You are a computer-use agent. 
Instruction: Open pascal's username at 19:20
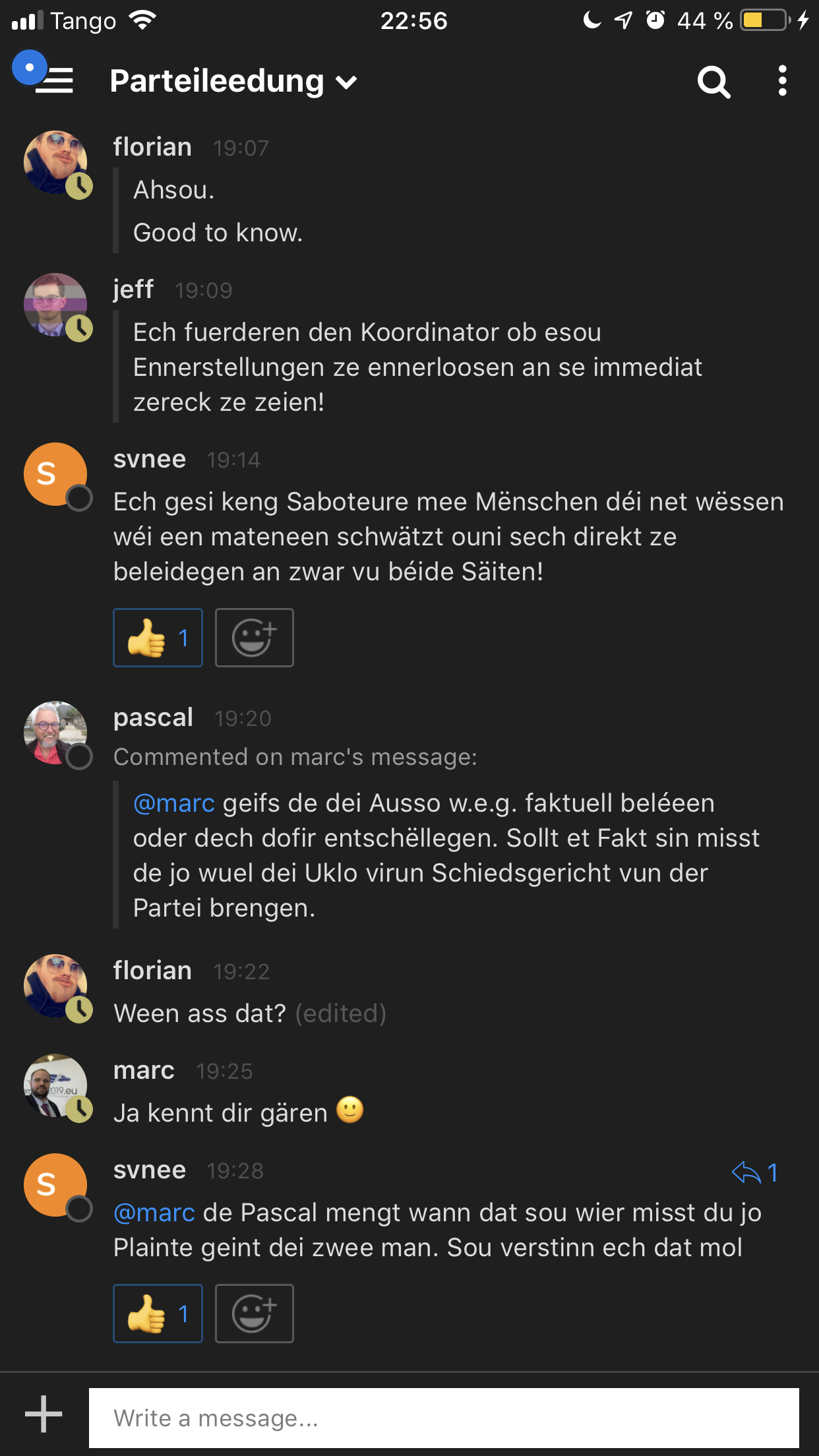coord(153,717)
